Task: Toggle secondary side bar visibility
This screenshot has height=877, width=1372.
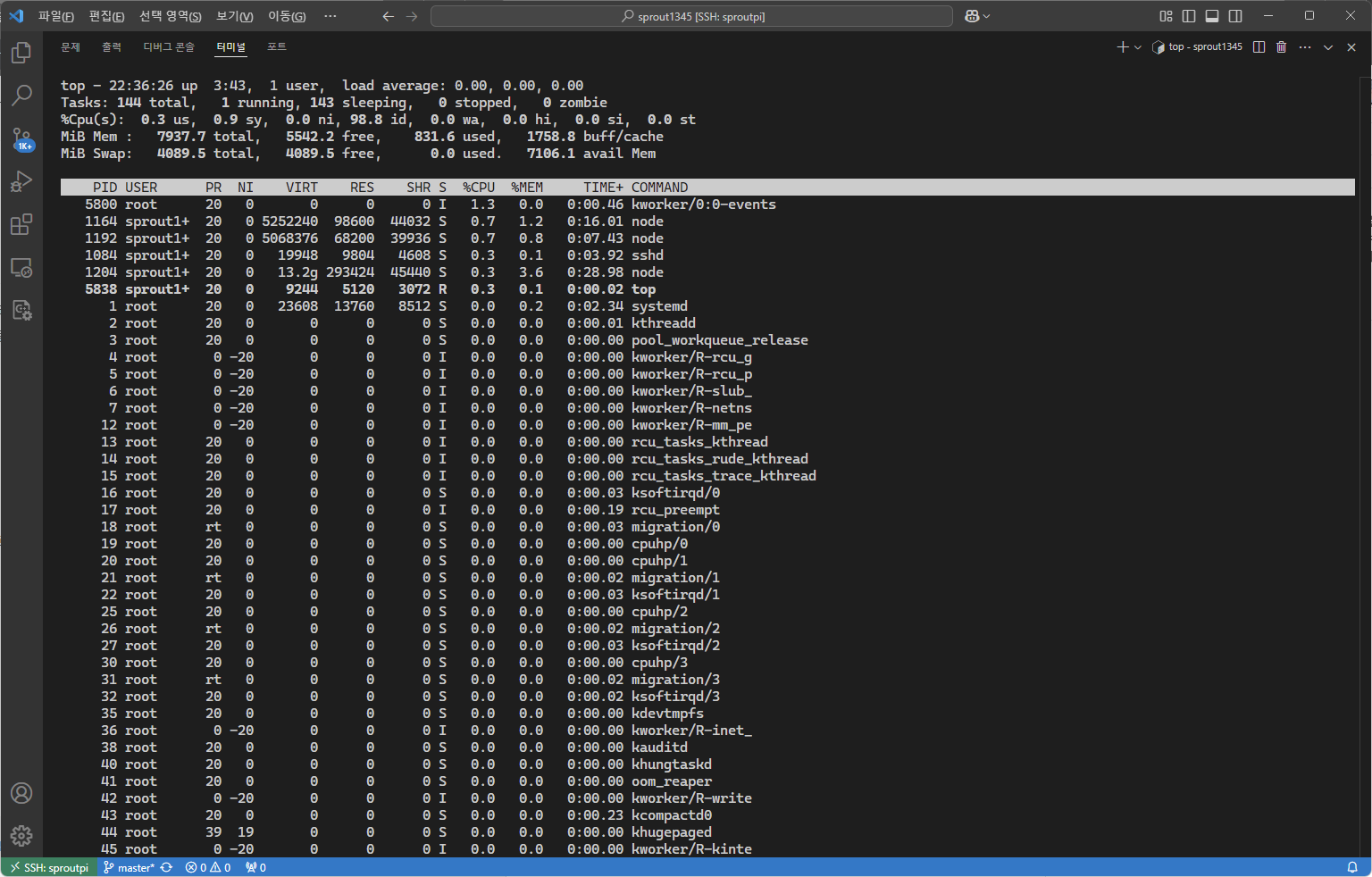Action: (x=1235, y=16)
